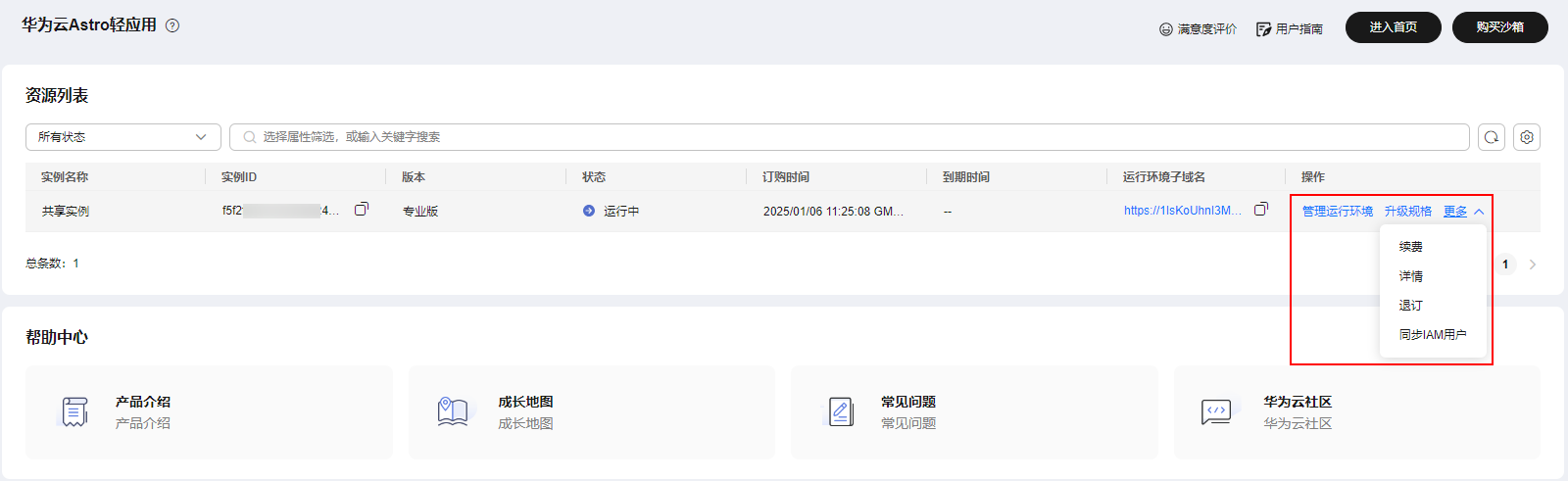Click page number 1 in pagination
Viewport: 1568px width, 481px height.
[1505, 265]
